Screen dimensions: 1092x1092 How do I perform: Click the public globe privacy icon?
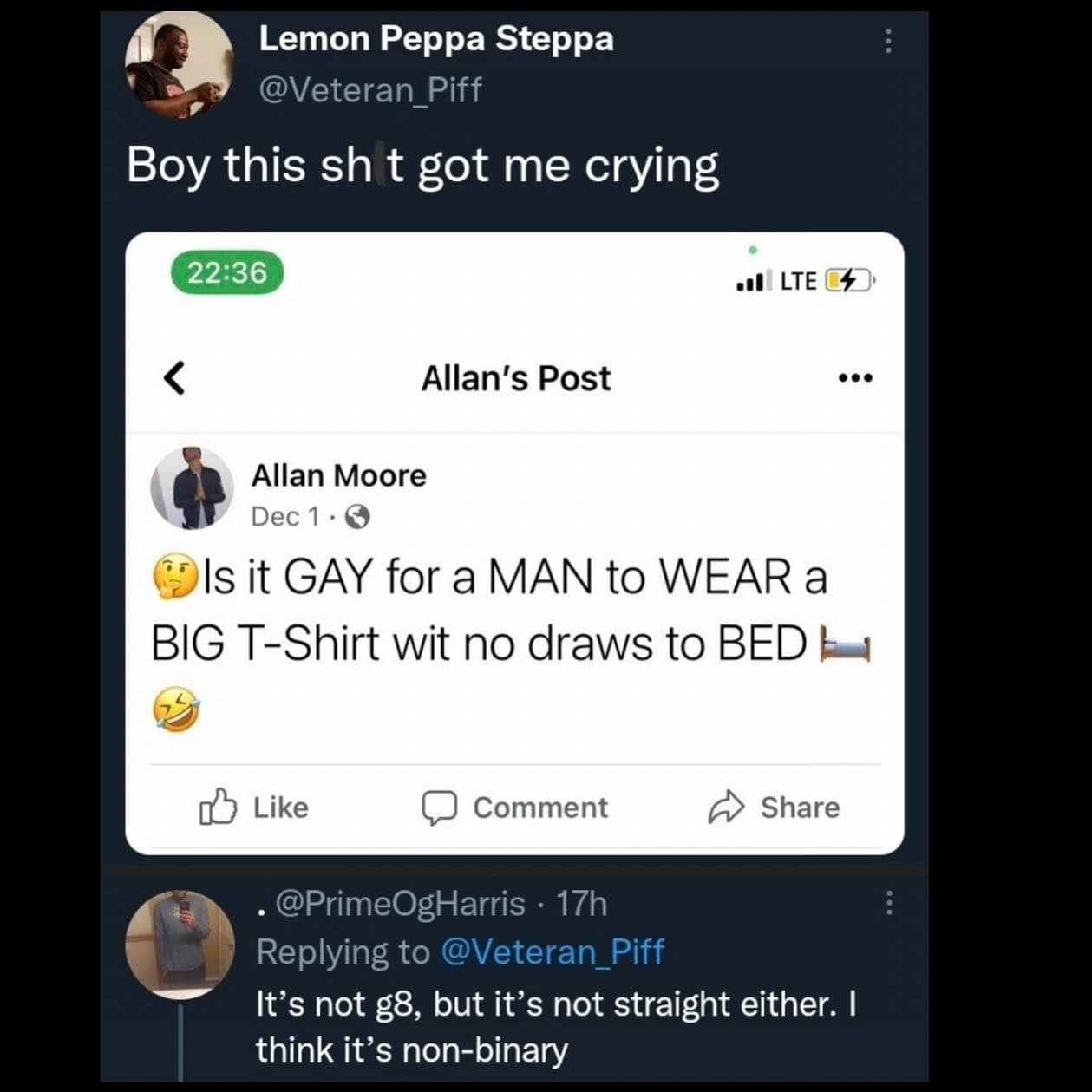pyautogui.click(x=357, y=518)
